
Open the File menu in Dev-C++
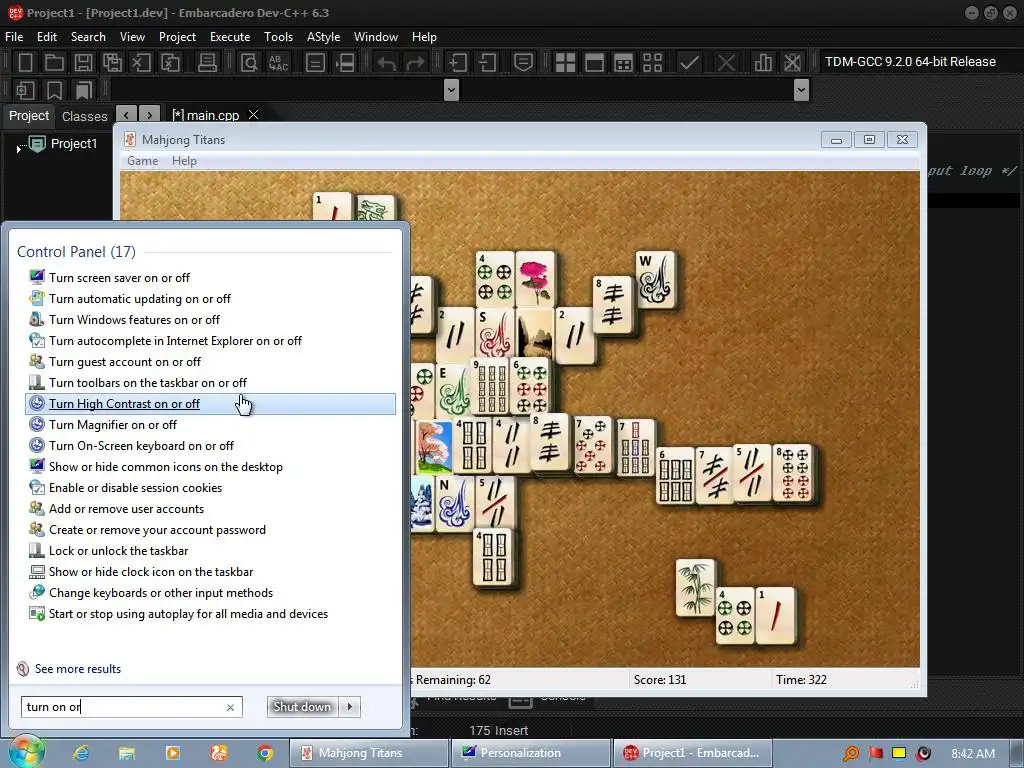pos(14,37)
